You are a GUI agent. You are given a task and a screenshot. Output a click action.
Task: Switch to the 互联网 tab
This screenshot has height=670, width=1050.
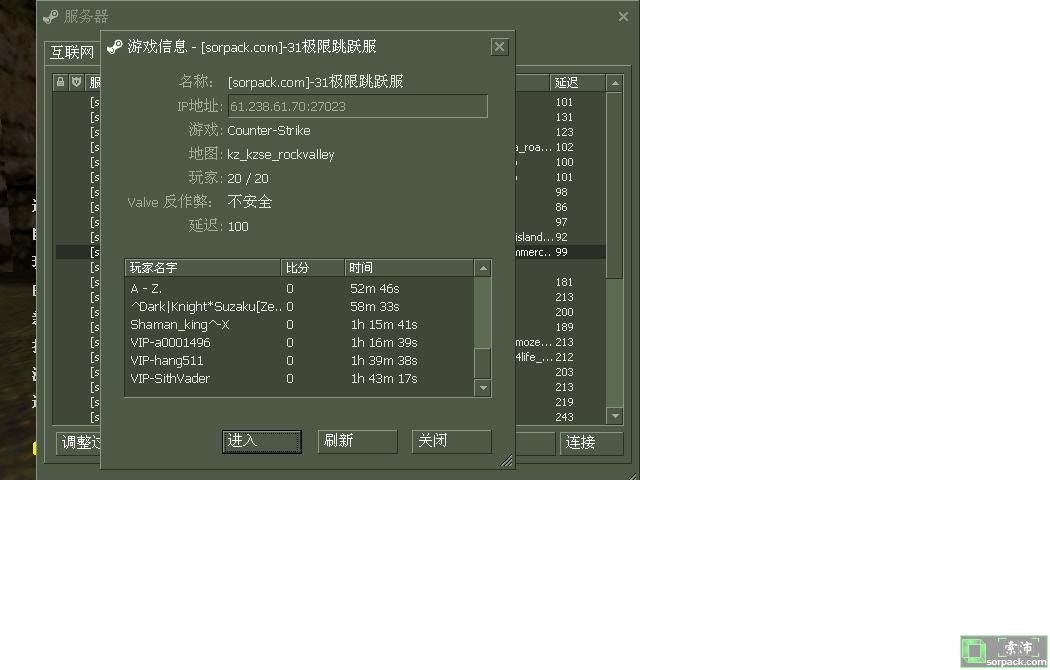coord(72,52)
